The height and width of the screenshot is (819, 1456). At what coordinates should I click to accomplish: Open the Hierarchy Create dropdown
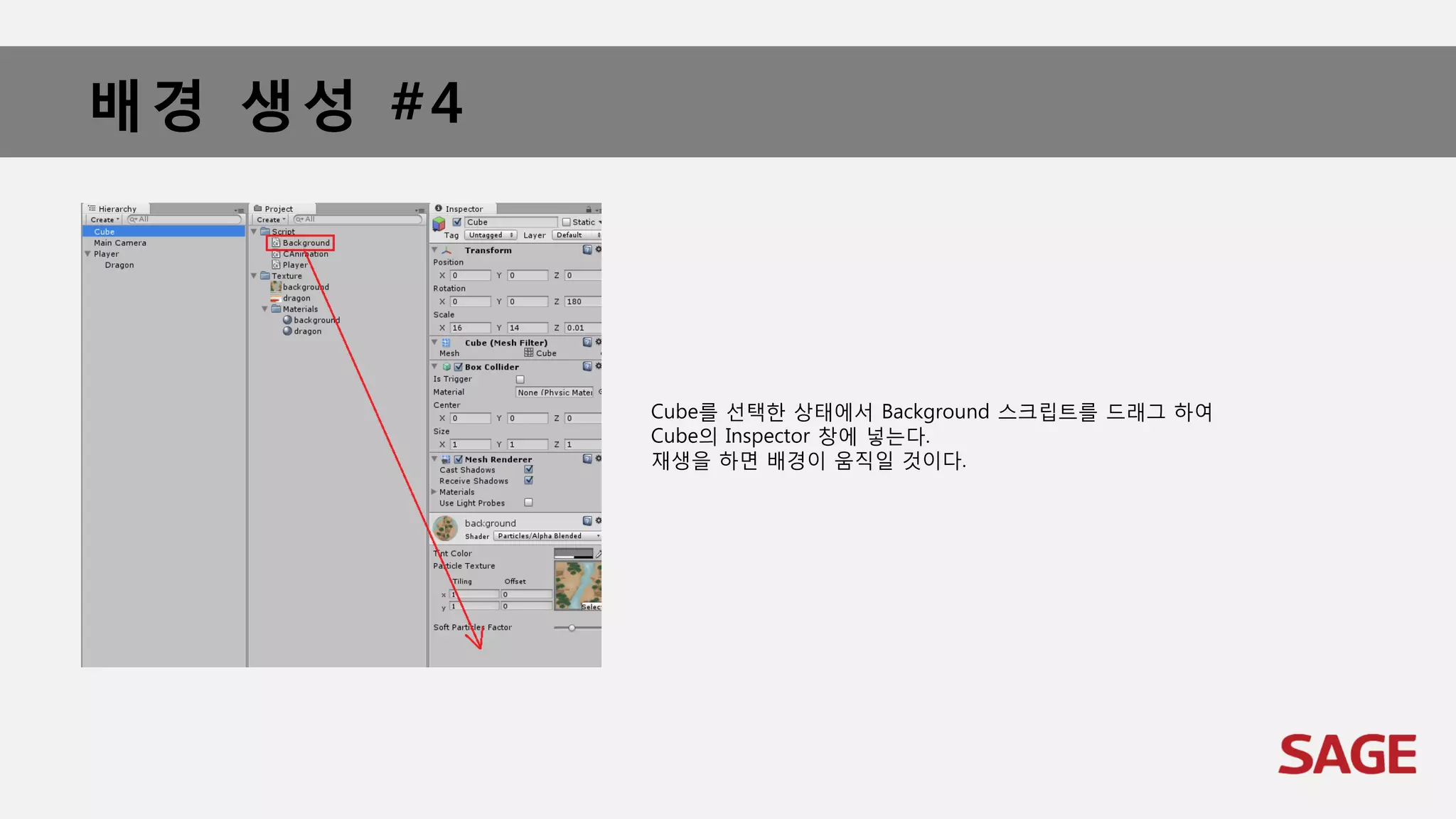105,220
